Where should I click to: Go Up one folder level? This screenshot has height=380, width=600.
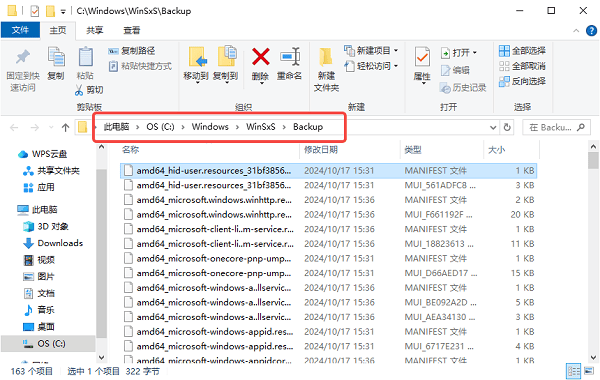[x=65, y=127]
